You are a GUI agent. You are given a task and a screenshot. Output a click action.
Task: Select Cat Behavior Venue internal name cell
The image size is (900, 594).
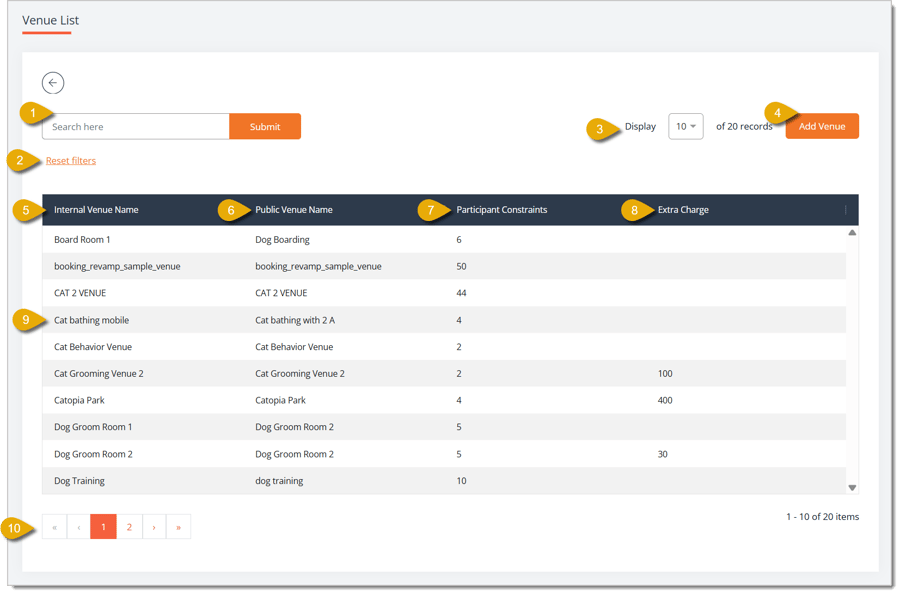coord(94,348)
